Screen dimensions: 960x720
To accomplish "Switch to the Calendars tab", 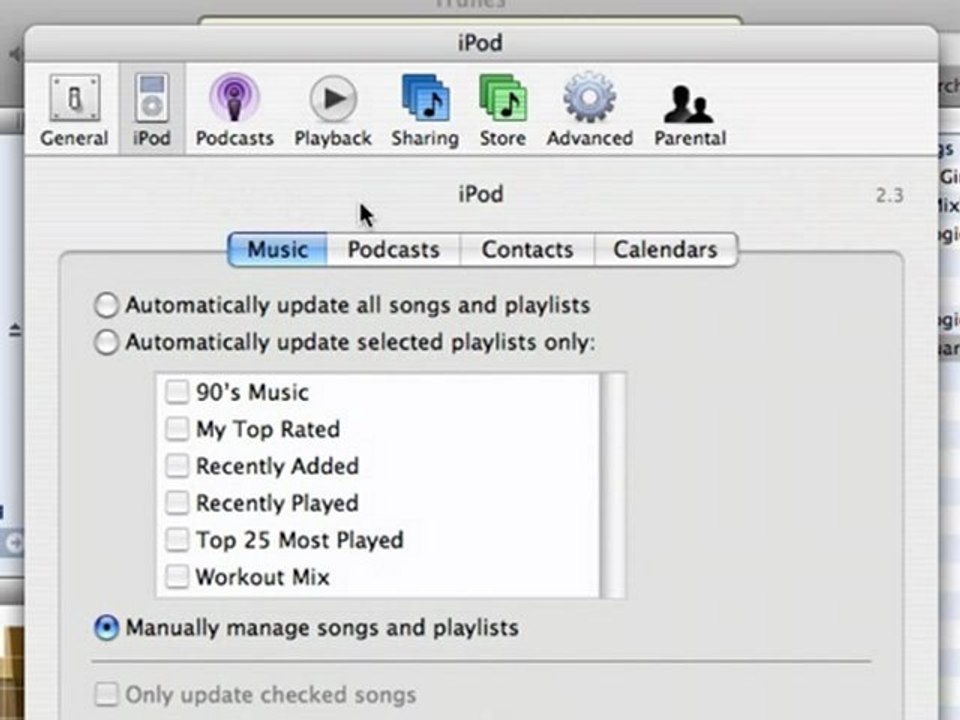I will [x=666, y=250].
